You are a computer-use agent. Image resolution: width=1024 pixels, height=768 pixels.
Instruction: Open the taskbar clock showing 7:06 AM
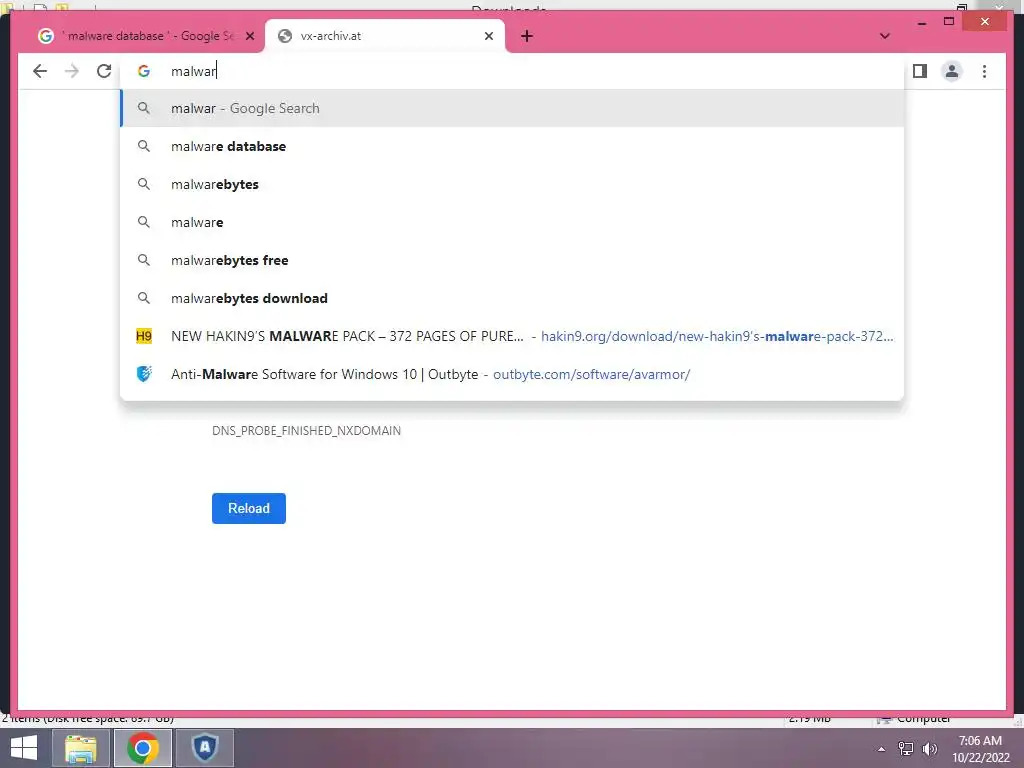(x=980, y=749)
